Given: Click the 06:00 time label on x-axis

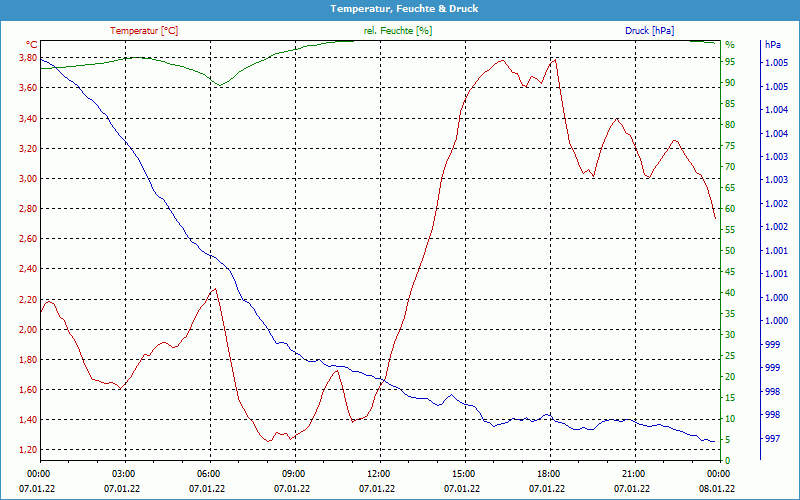Looking at the screenshot, I should point(208,473).
